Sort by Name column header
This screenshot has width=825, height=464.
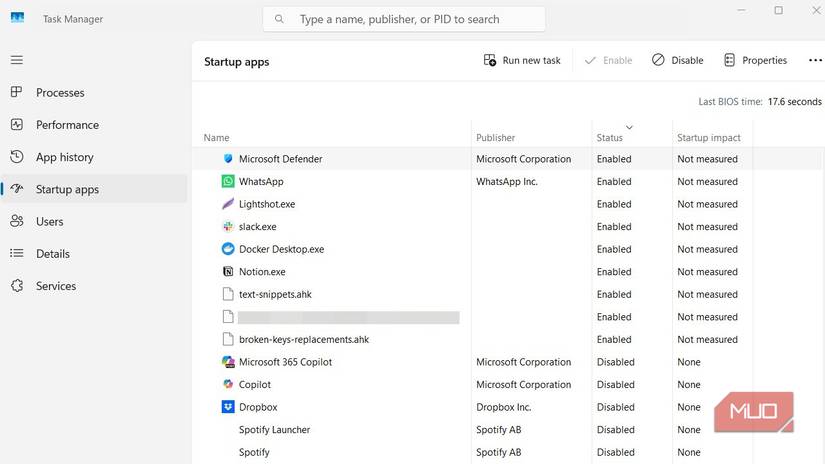pyautogui.click(x=216, y=137)
